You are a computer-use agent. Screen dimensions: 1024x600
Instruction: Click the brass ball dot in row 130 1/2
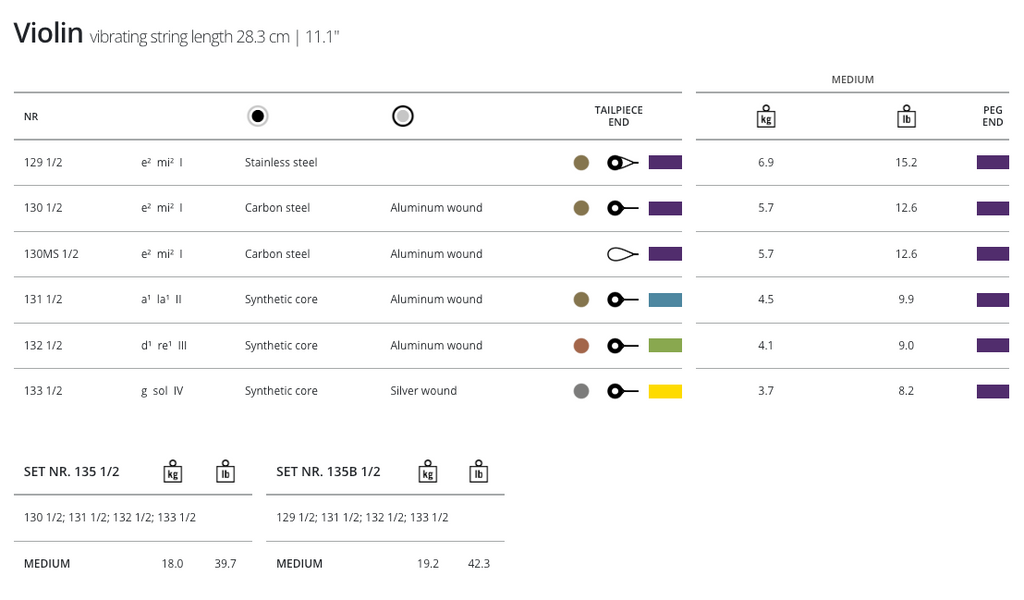click(581, 208)
